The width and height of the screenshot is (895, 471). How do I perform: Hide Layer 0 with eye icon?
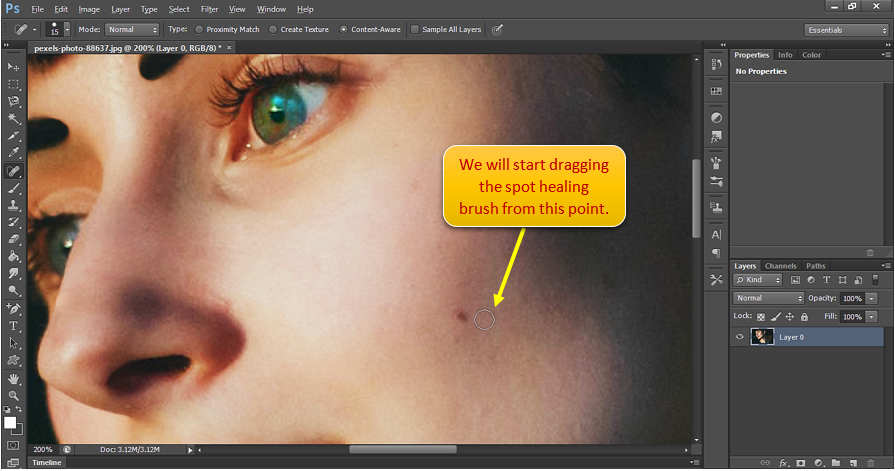pos(740,337)
